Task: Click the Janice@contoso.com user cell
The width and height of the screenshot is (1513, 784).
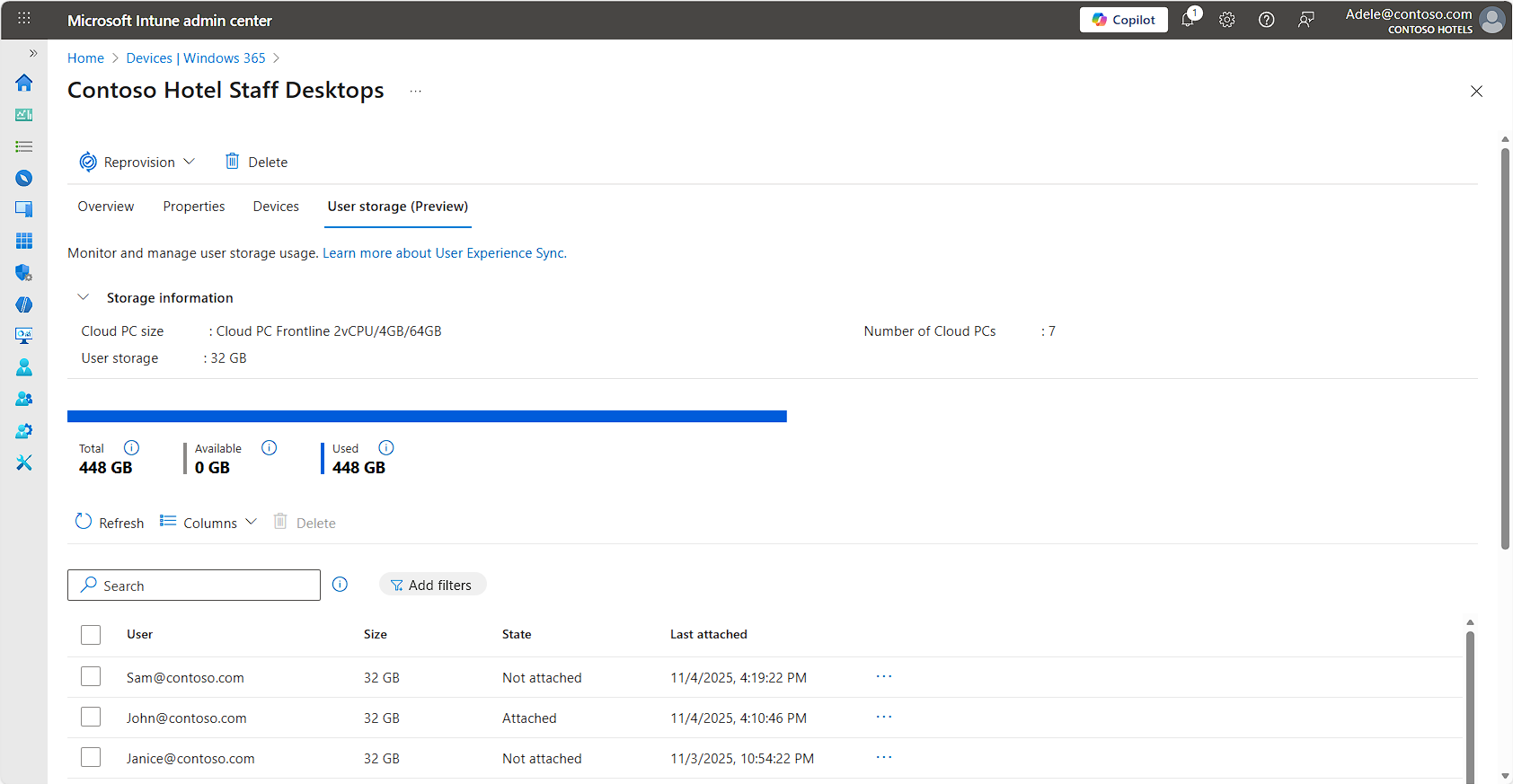Action: click(x=190, y=759)
